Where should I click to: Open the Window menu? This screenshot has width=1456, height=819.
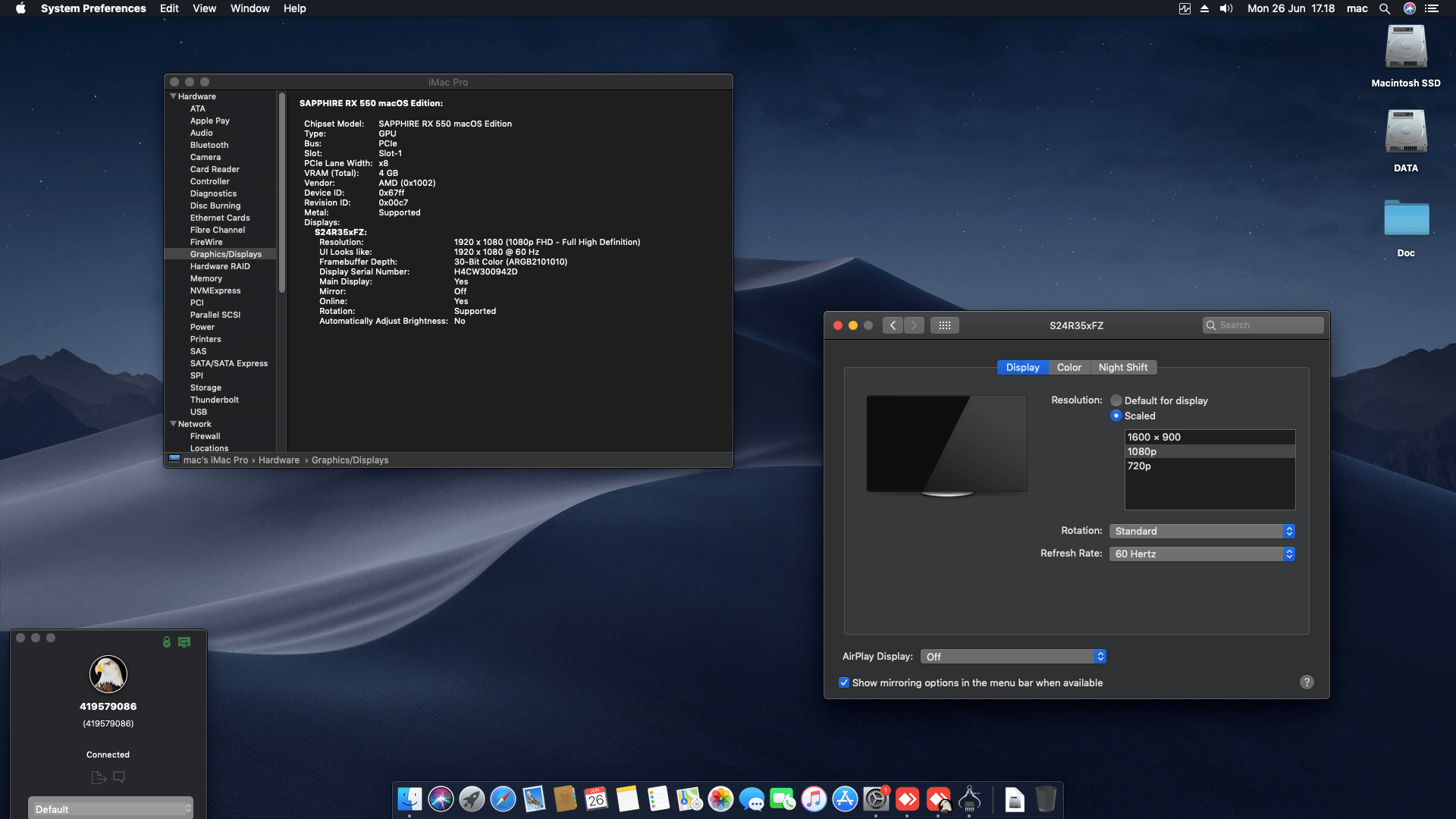249,8
